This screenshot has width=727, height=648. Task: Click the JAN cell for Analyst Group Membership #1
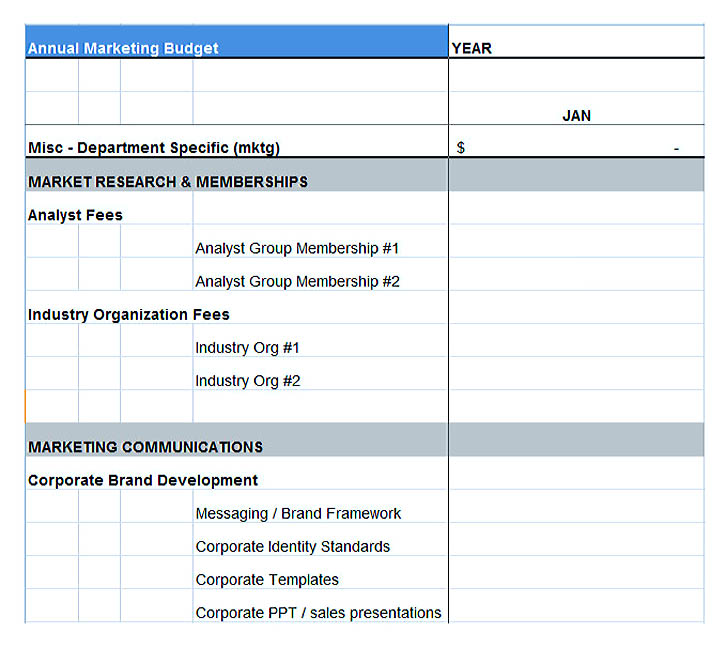click(576, 241)
